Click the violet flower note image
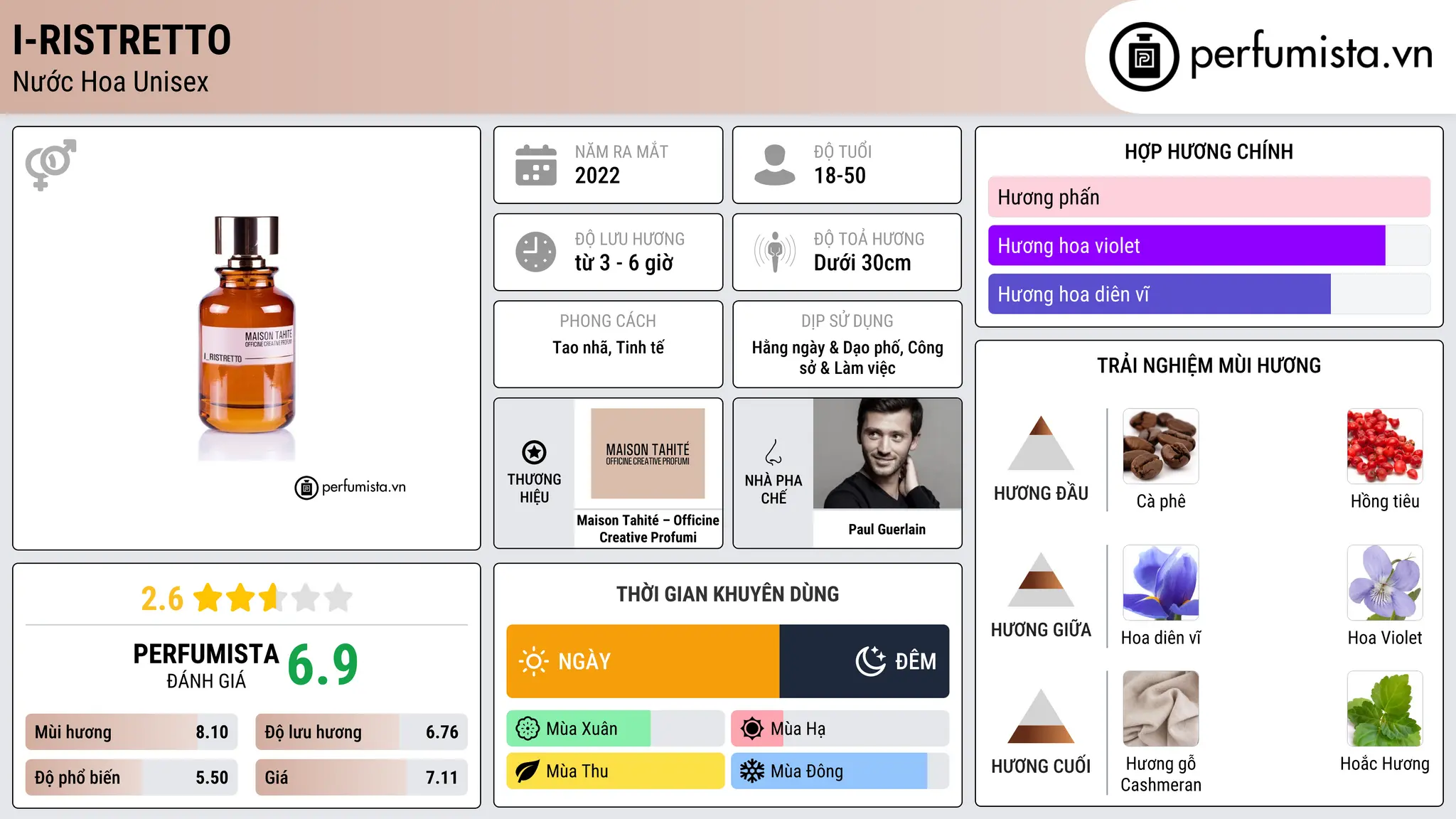 click(1385, 583)
